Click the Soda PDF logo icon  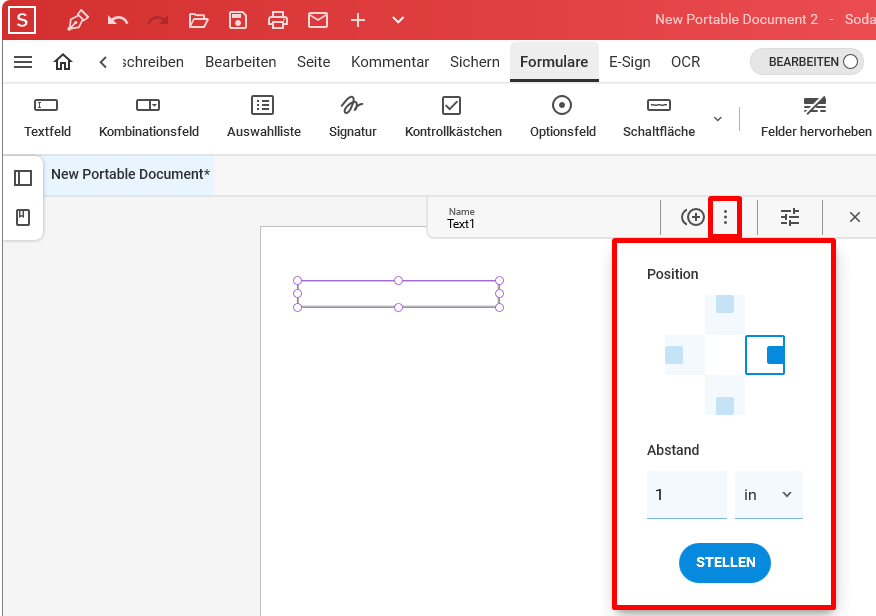click(x=22, y=20)
